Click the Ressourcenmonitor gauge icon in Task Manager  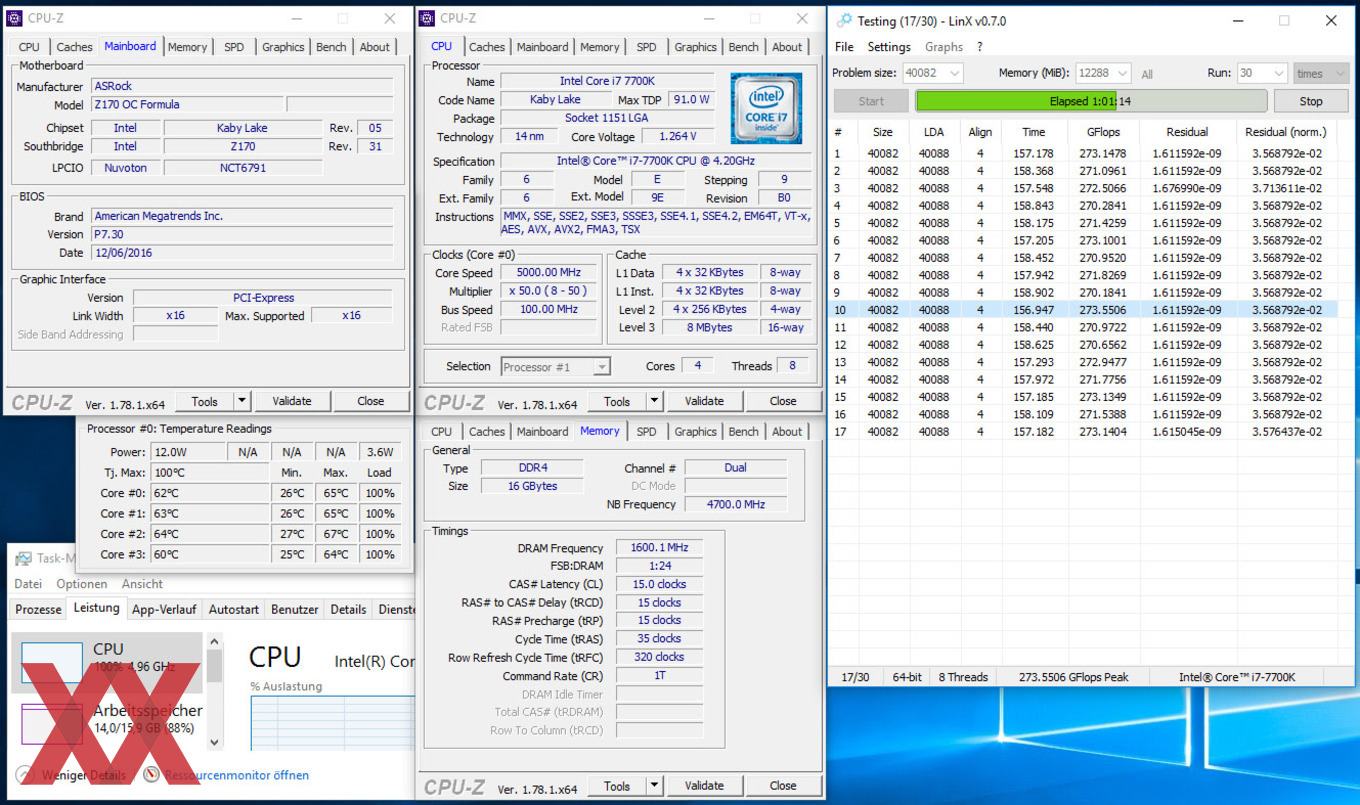point(152,775)
